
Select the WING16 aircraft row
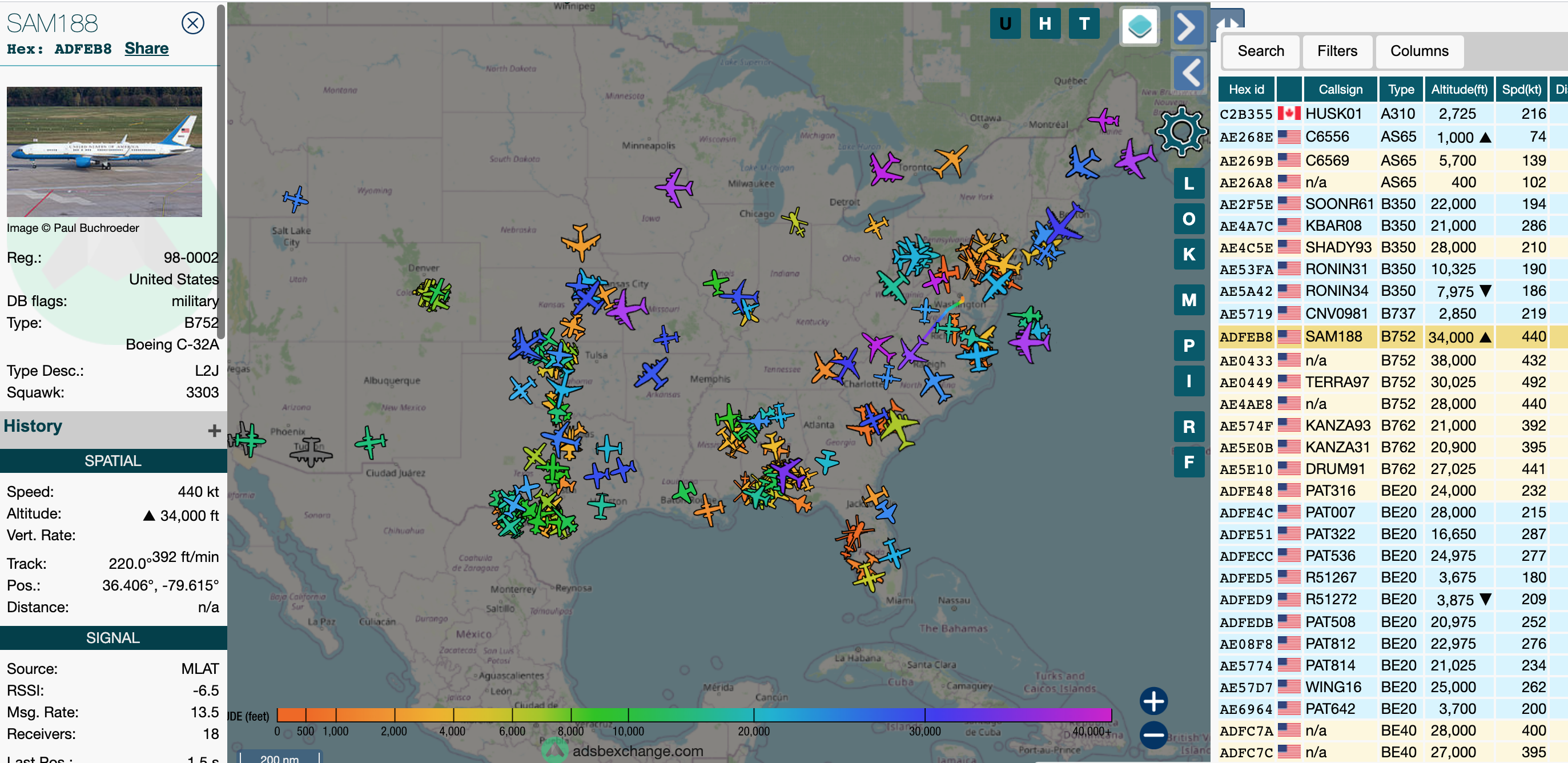coord(1393,688)
